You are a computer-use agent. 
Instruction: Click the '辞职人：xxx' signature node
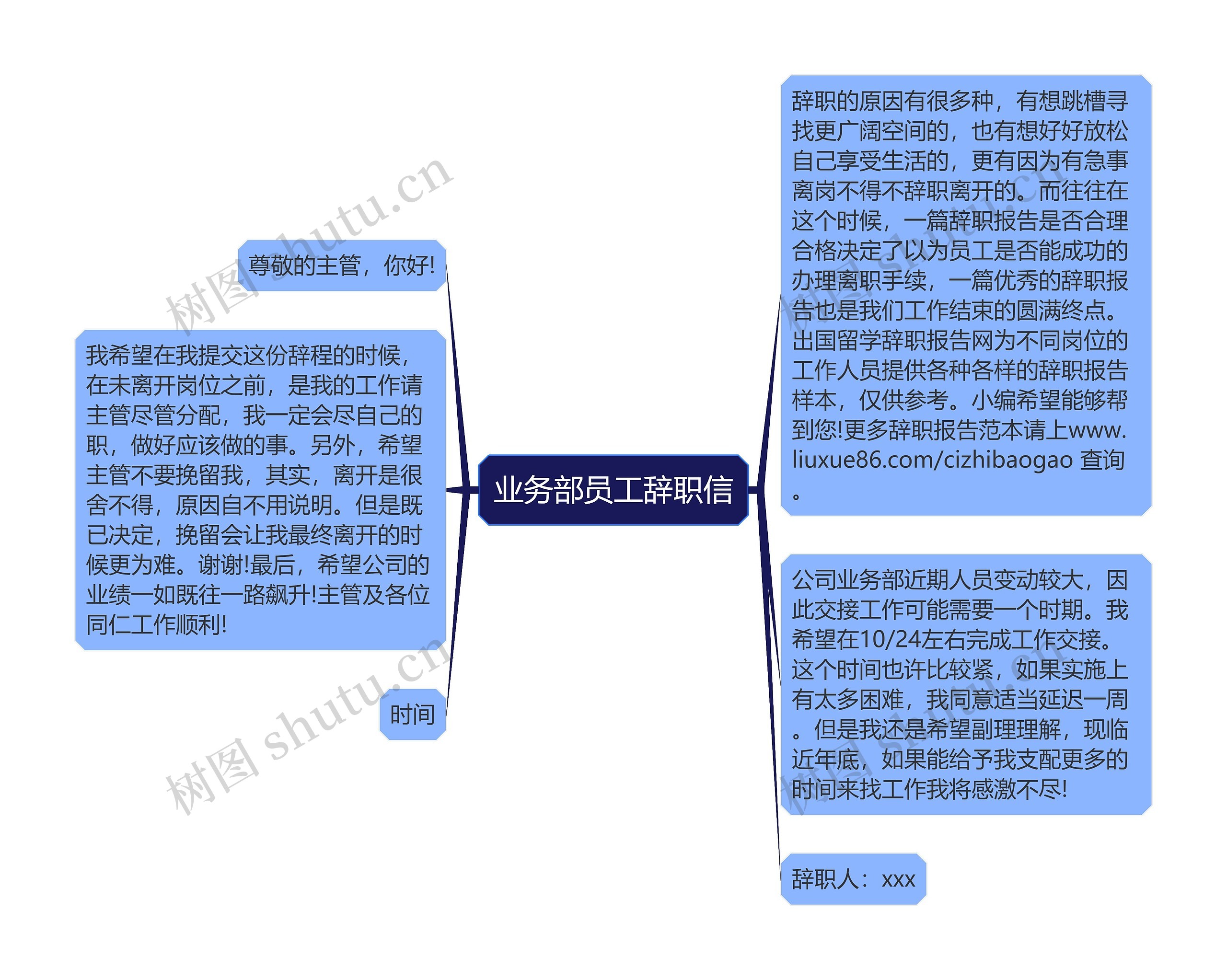point(829,884)
